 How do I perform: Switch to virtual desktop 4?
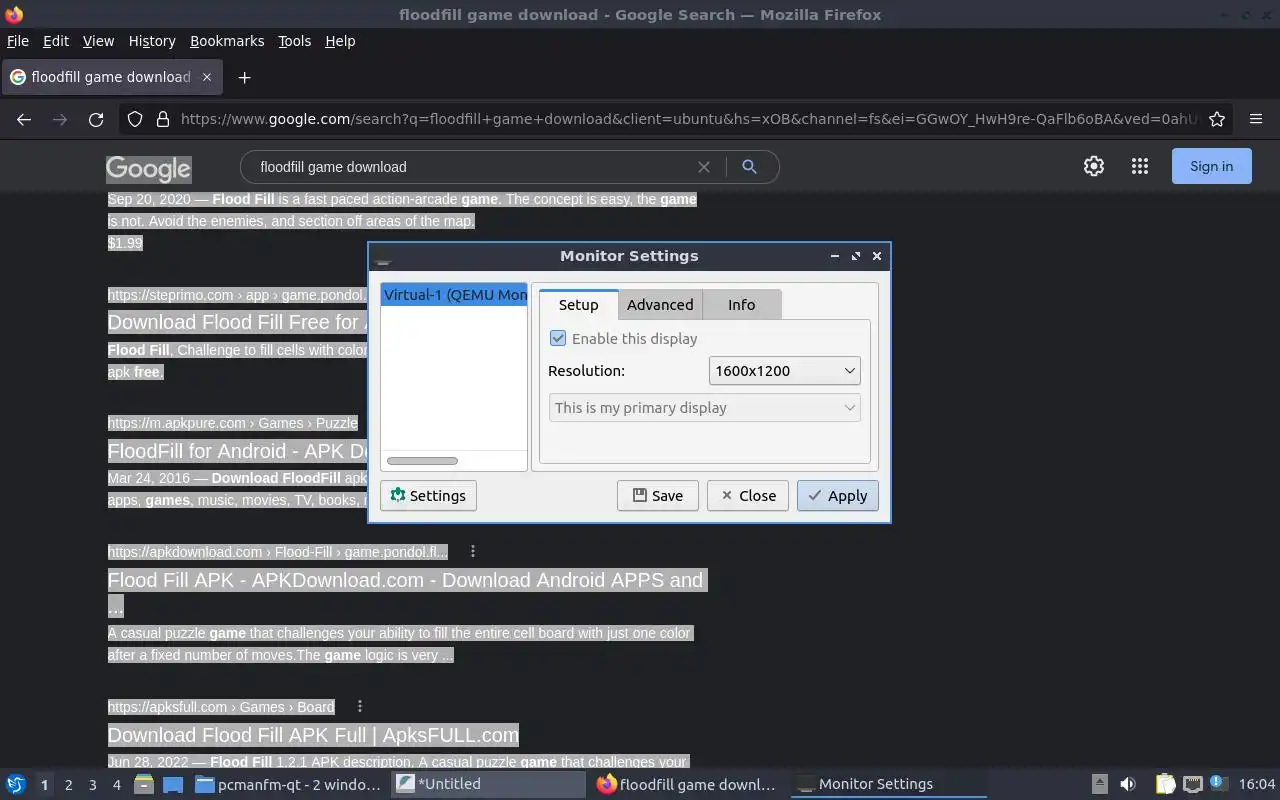pos(116,785)
